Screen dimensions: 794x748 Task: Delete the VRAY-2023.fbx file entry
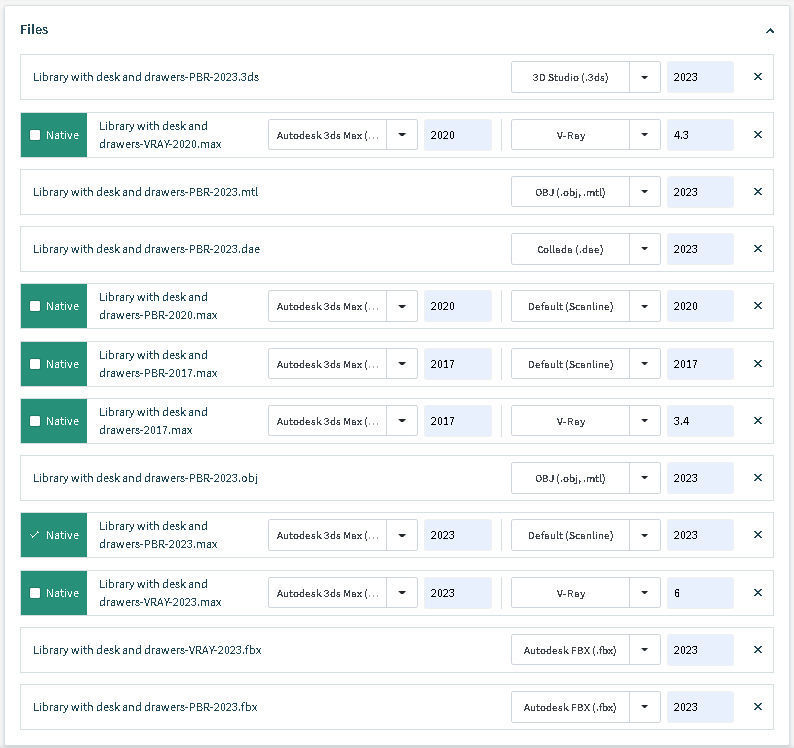click(x=757, y=650)
